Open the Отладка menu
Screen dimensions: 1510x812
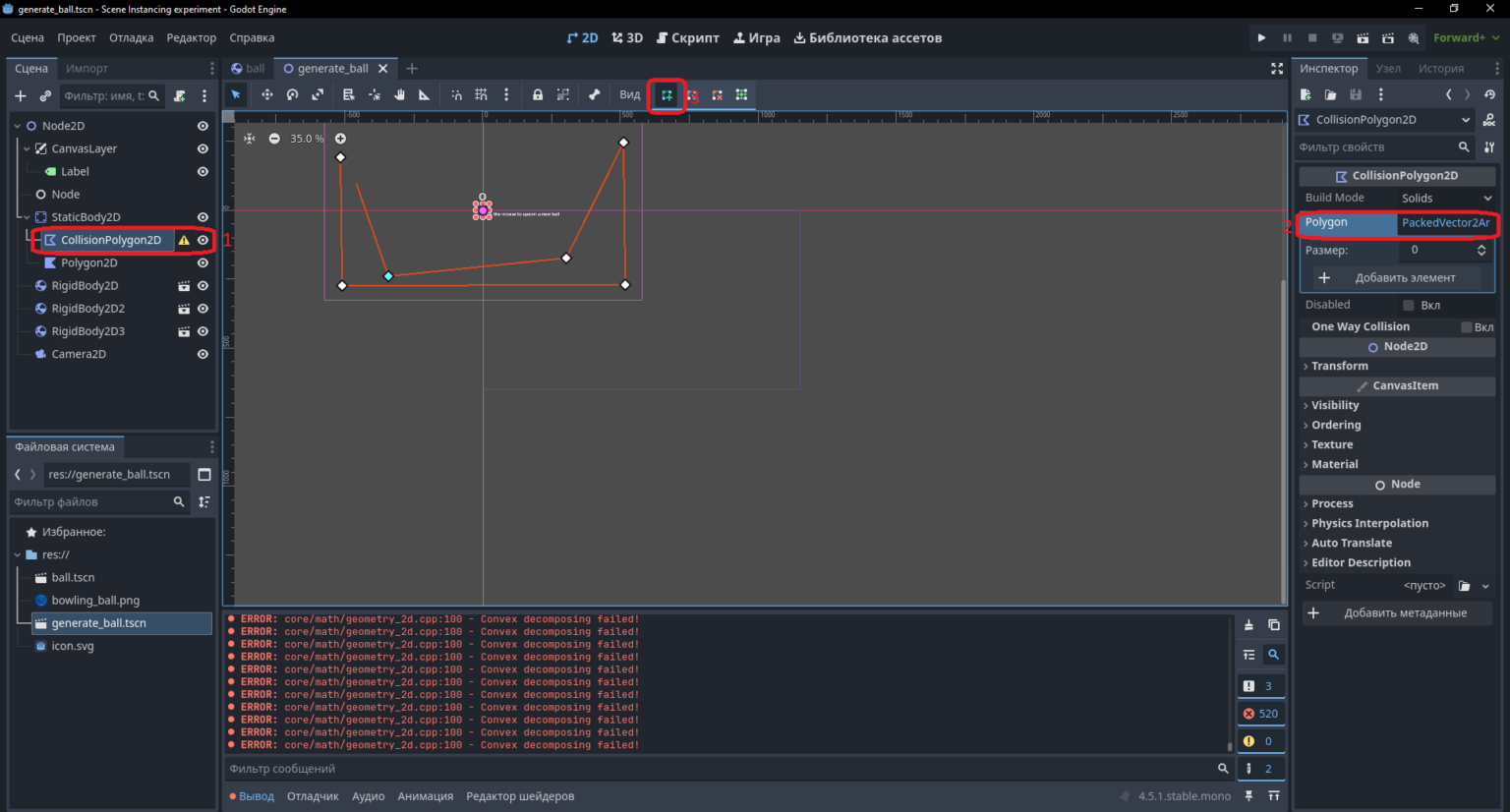coord(131,38)
